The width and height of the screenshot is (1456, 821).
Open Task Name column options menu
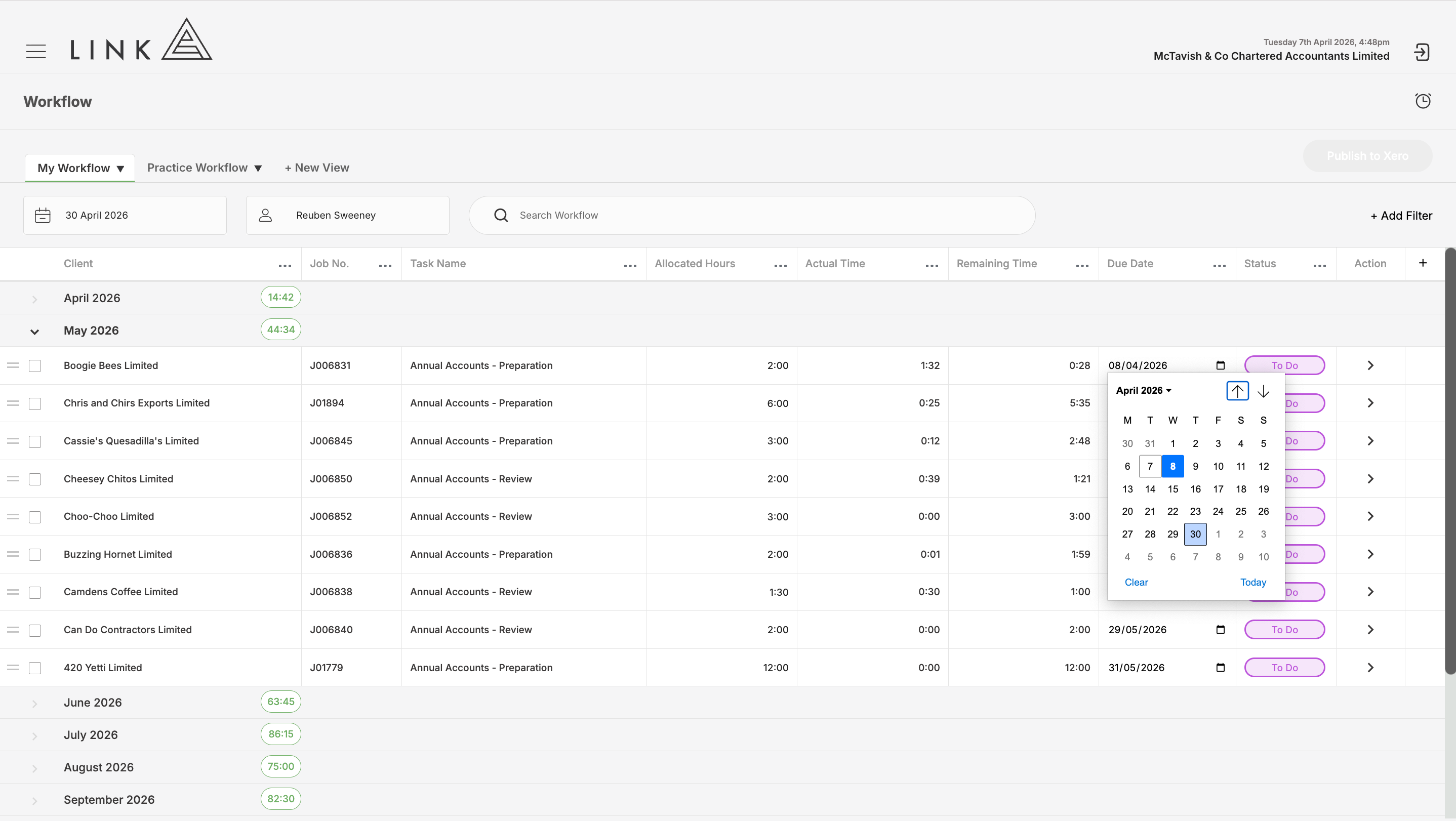[630, 265]
